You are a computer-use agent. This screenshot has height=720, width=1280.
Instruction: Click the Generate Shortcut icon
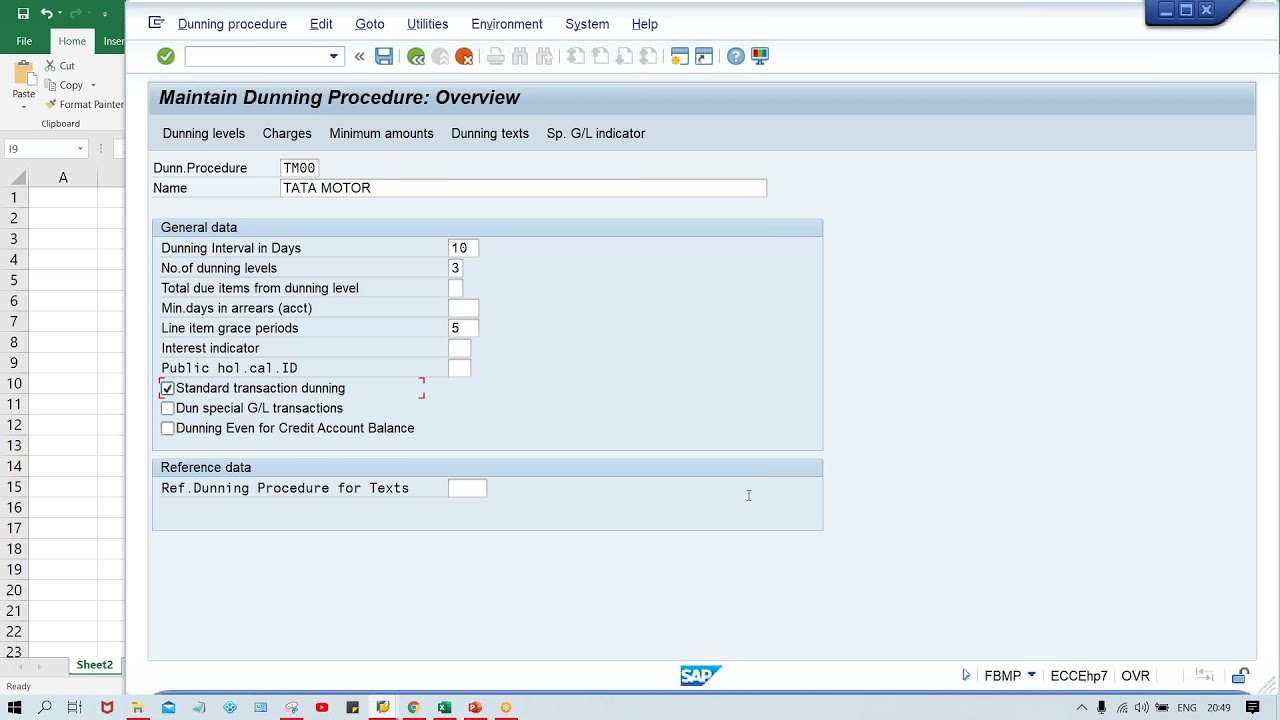pyautogui.click(x=704, y=56)
